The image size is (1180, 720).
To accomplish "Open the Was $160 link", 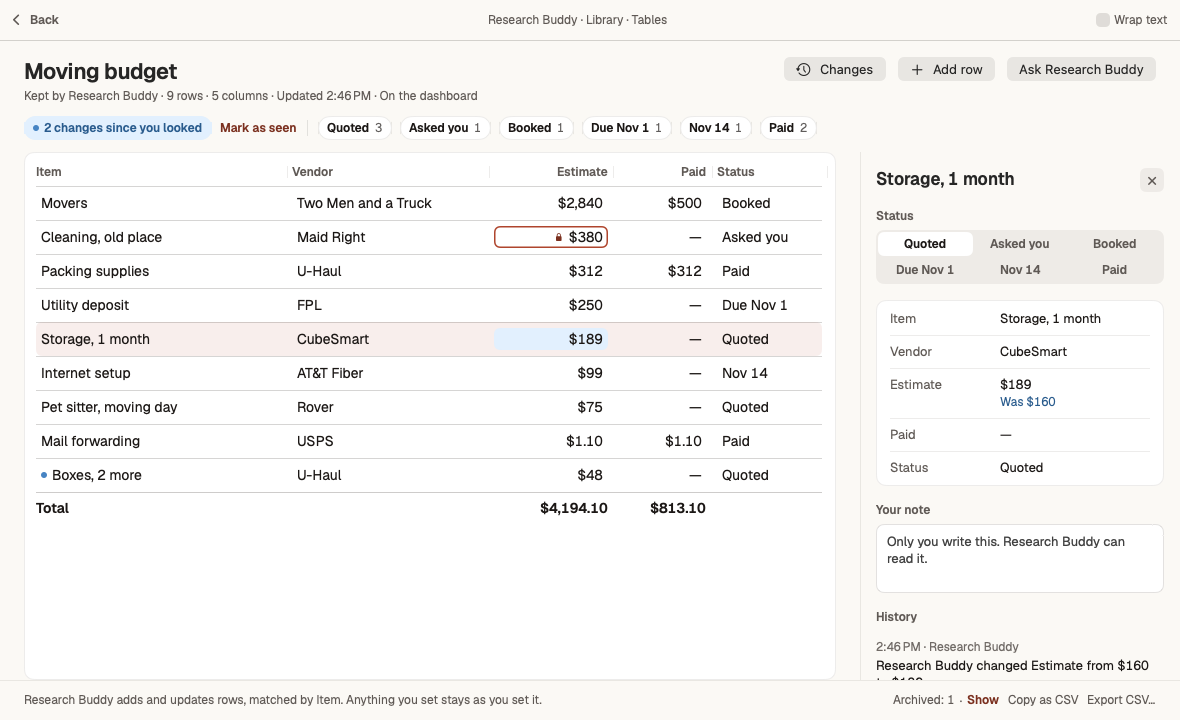I will click(x=1027, y=402).
